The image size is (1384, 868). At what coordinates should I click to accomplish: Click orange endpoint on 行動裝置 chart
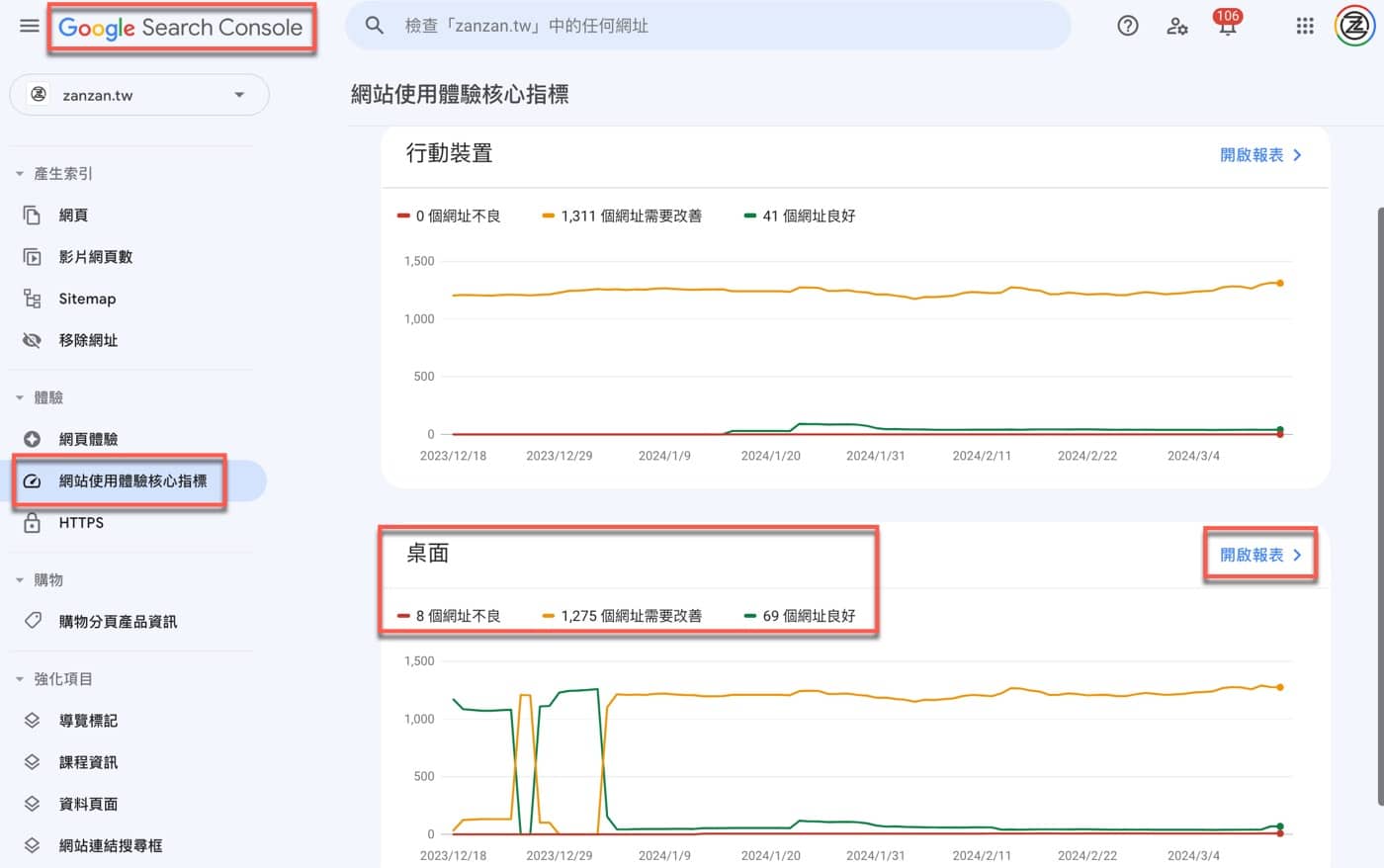(x=1280, y=283)
